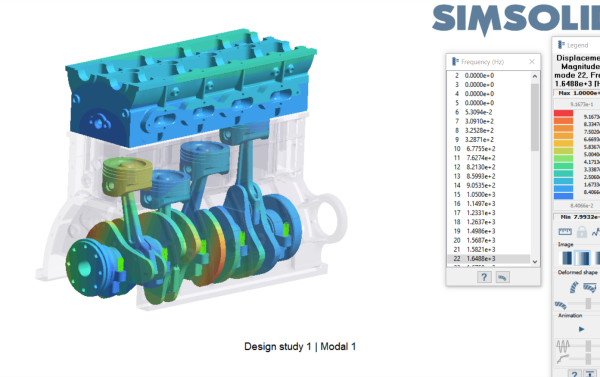Select mode 4 with frequency 0.0000e+0
The height and width of the screenshot is (377, 600).
point(489,94)
